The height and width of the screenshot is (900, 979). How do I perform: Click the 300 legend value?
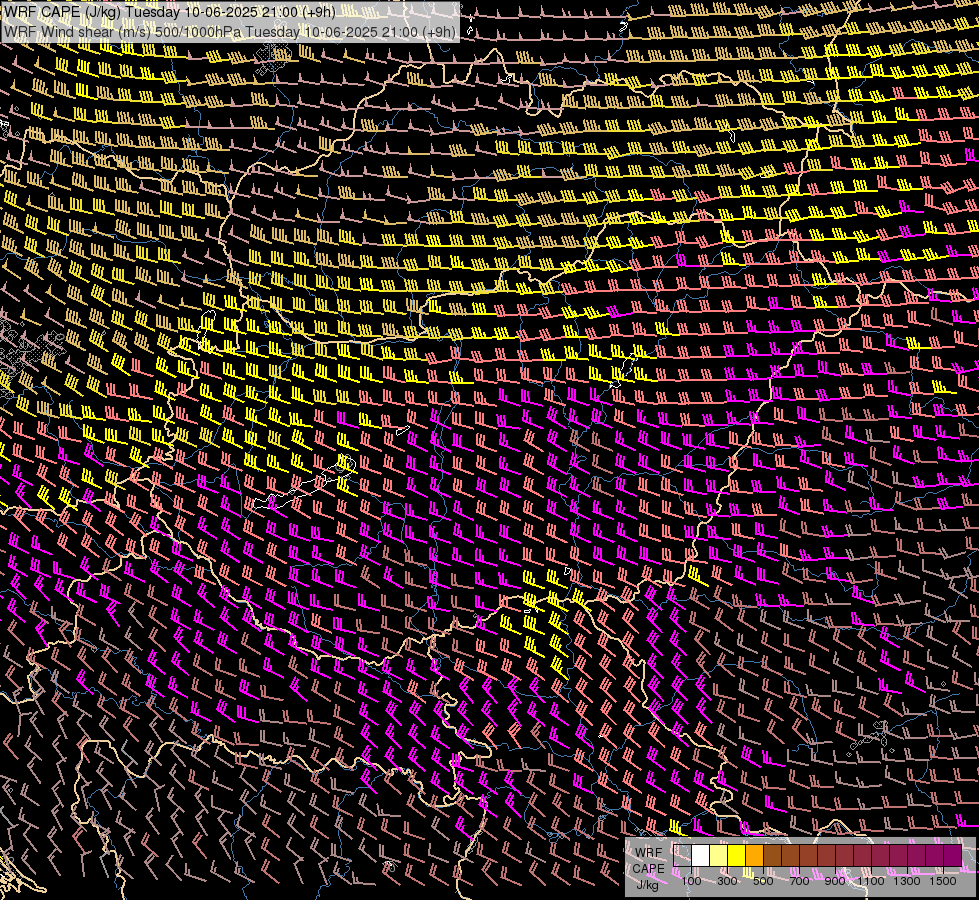tap(727, 881)
